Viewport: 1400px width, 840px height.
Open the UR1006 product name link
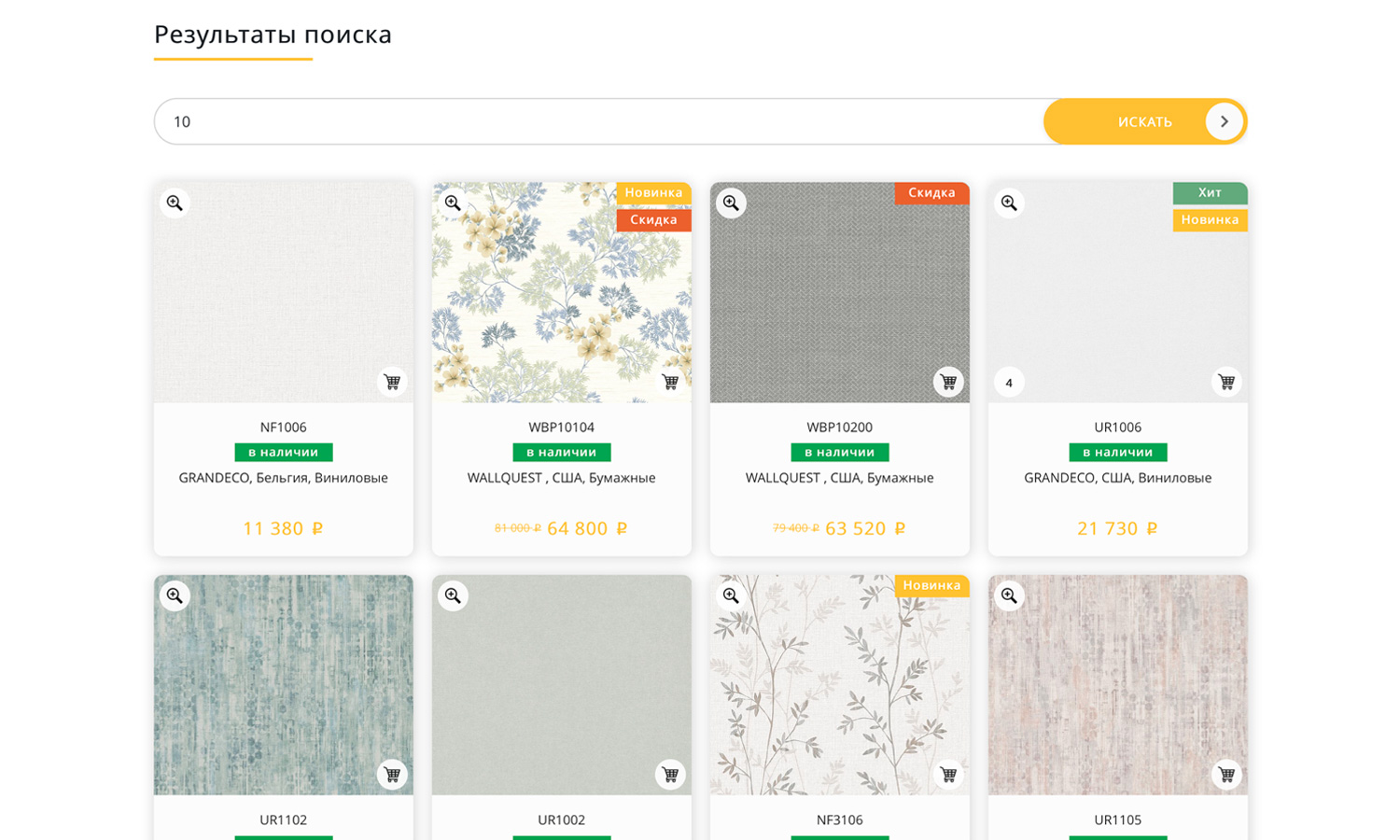[1117, 427]
